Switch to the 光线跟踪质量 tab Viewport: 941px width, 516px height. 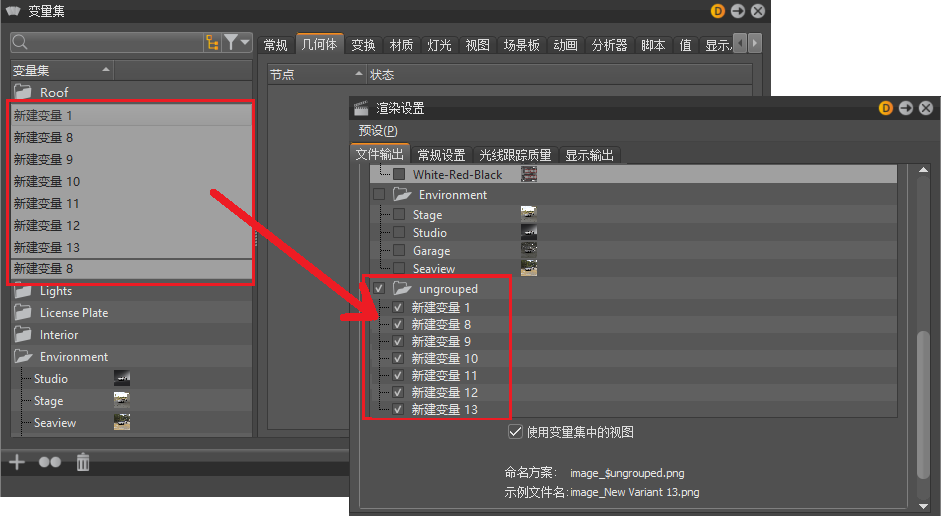click(516, 155)
